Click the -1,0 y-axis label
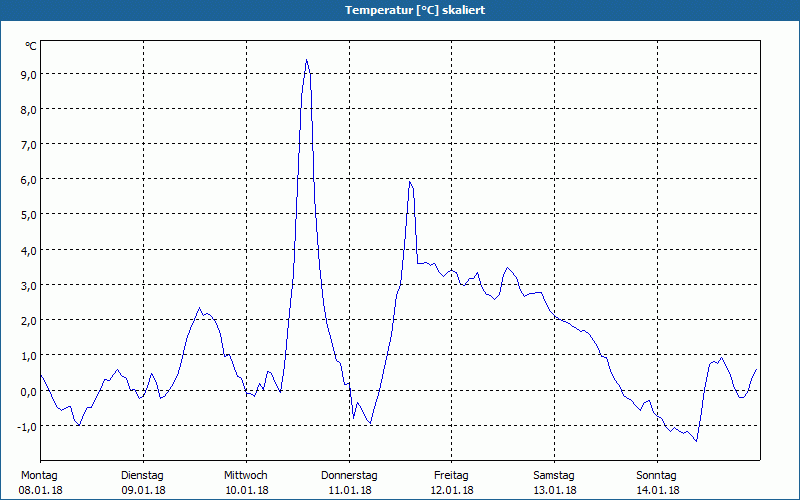Screen dimensions: 800x500 click(x=27, y=427)
